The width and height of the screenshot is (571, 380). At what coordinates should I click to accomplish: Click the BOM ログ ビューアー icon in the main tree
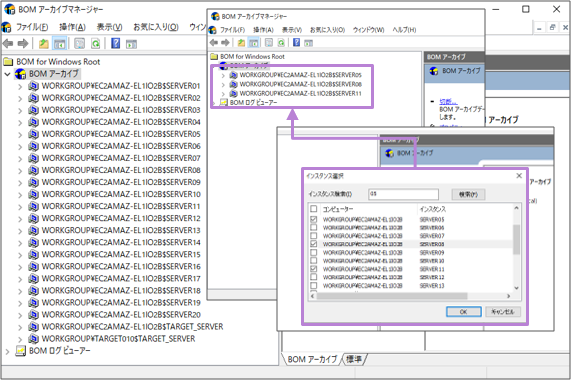[x=21, y=351]
